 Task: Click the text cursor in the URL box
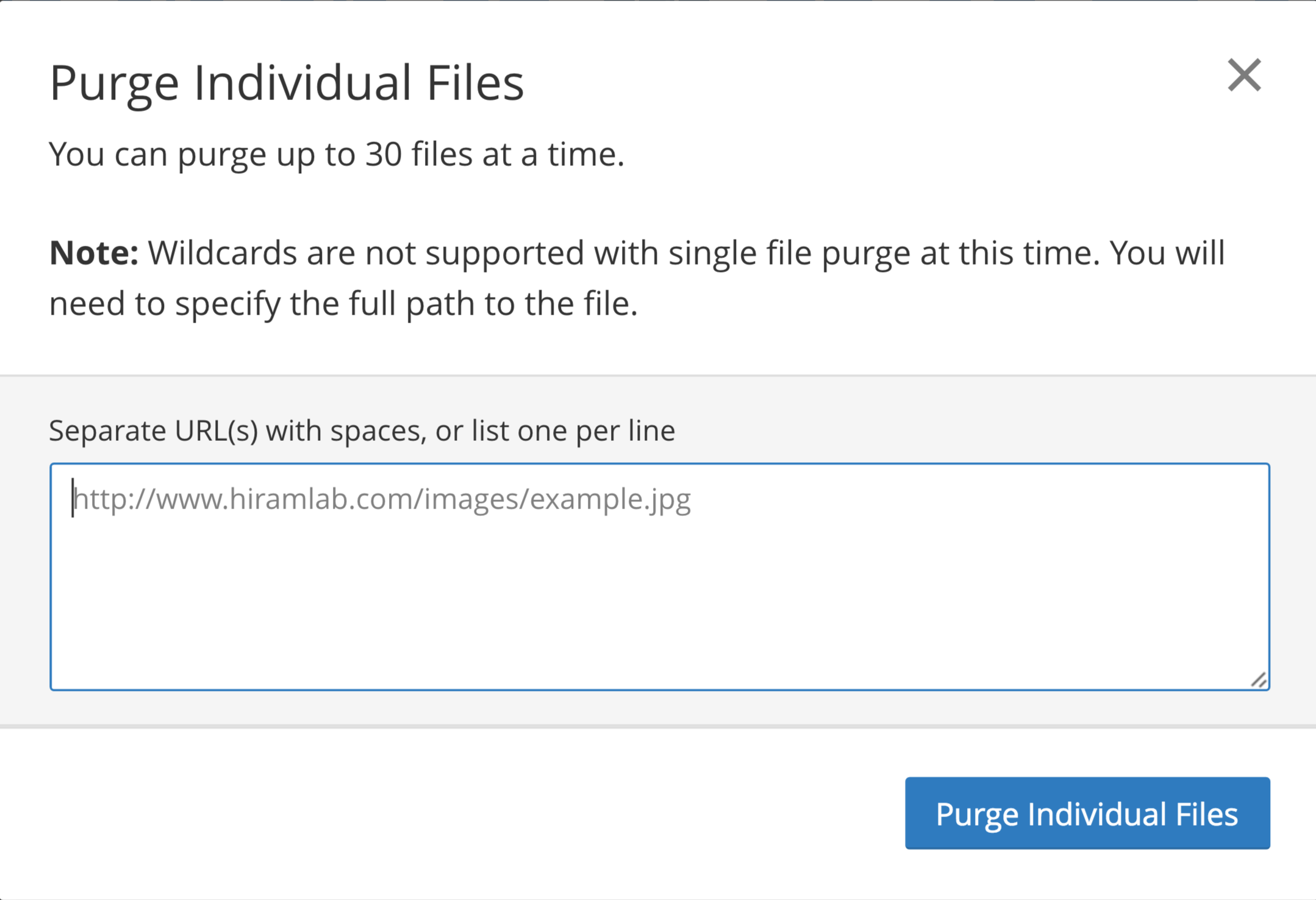73,498
